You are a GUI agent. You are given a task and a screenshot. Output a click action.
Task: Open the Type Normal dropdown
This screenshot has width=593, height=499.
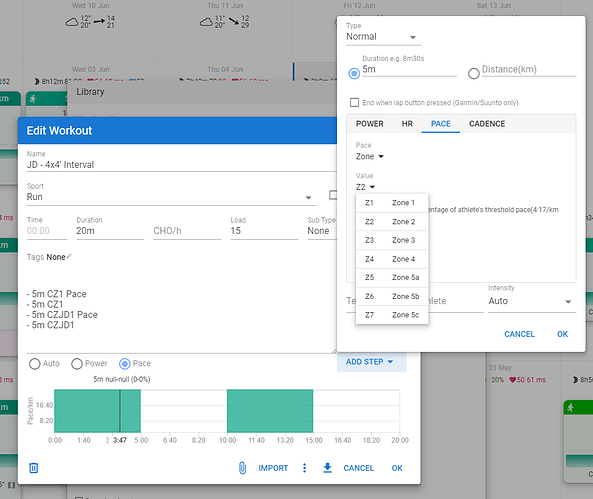pos(383,37)
